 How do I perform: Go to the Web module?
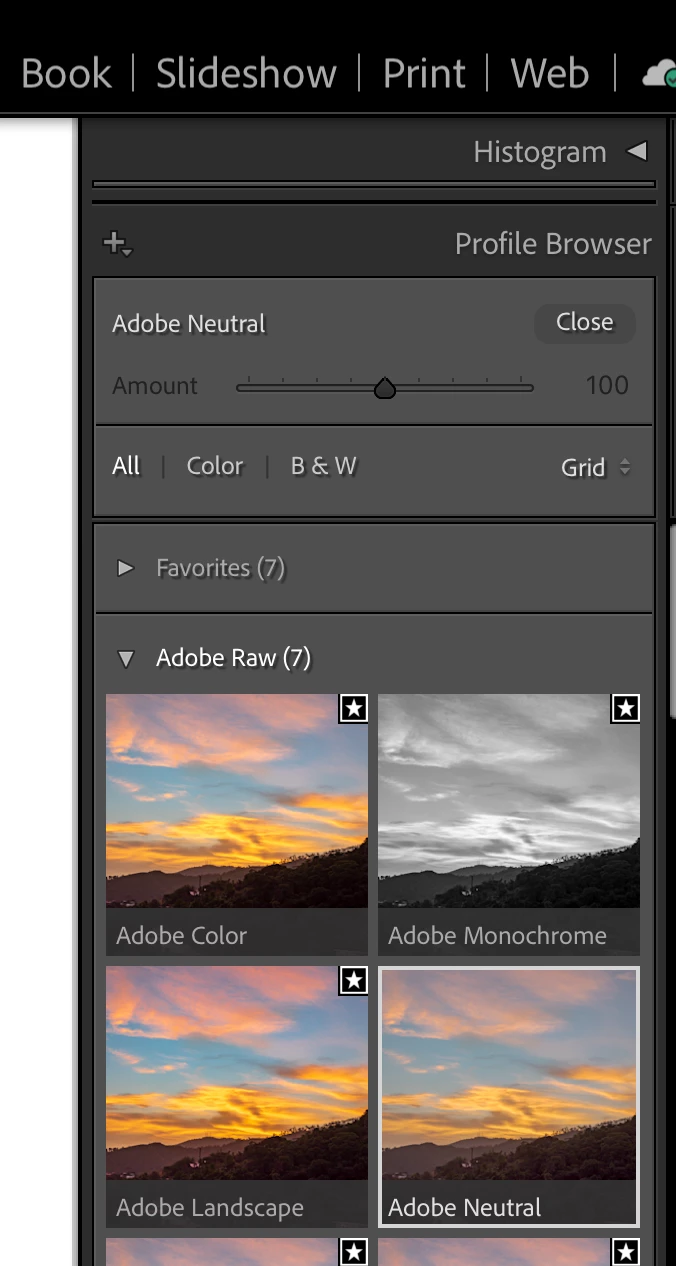click(x=549, y=74)
